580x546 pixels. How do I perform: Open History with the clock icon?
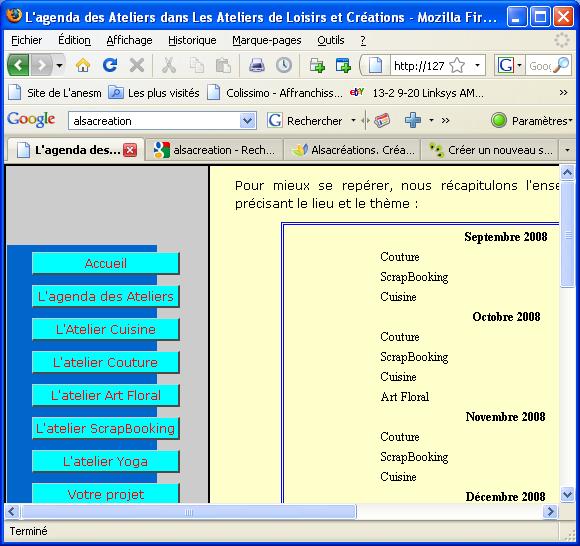pyautogui.click(x=284, y=65)
